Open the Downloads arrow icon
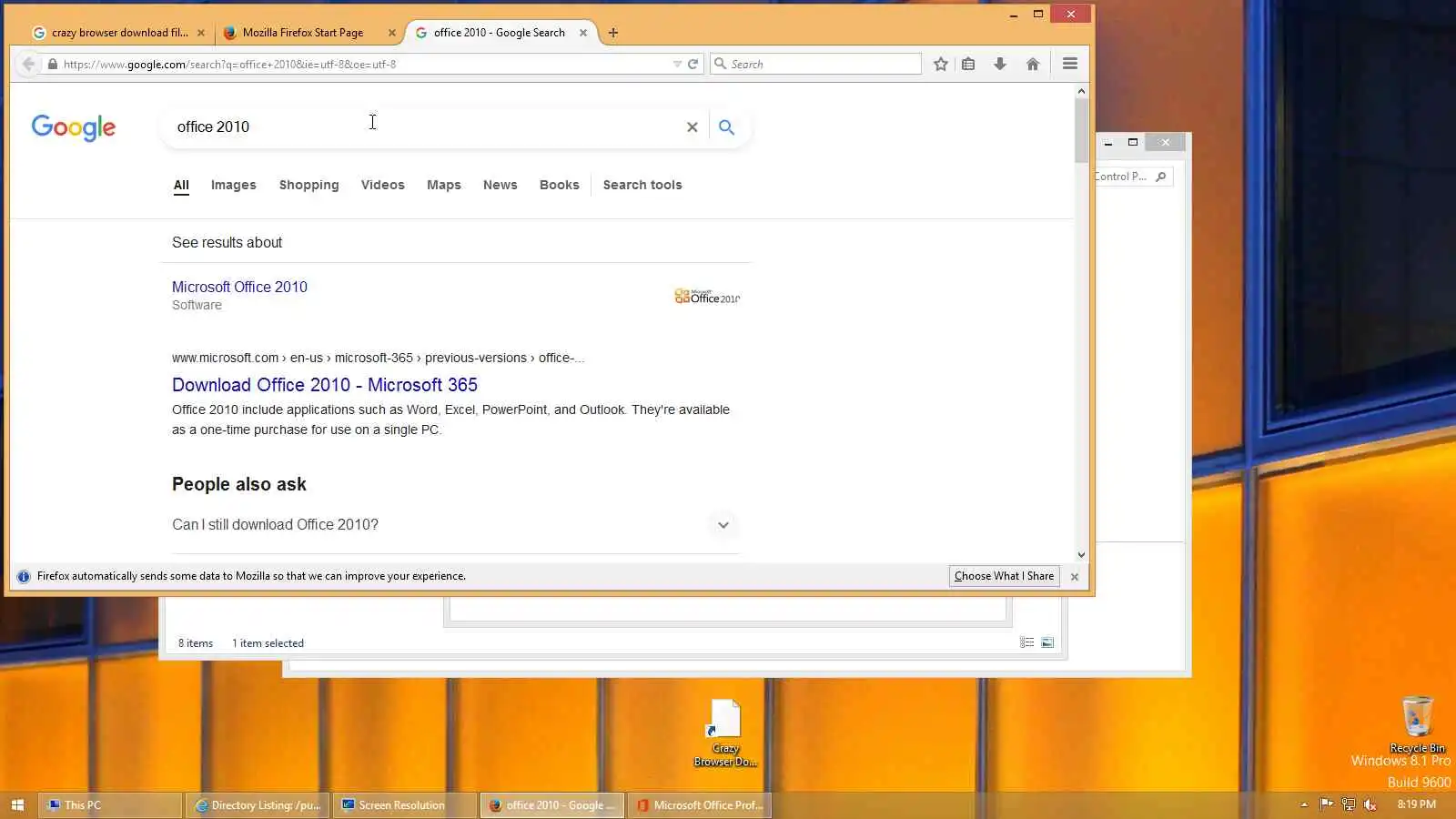This screenshot has width=1456, height=819. pyautogui.click(x=1000, y=64)
